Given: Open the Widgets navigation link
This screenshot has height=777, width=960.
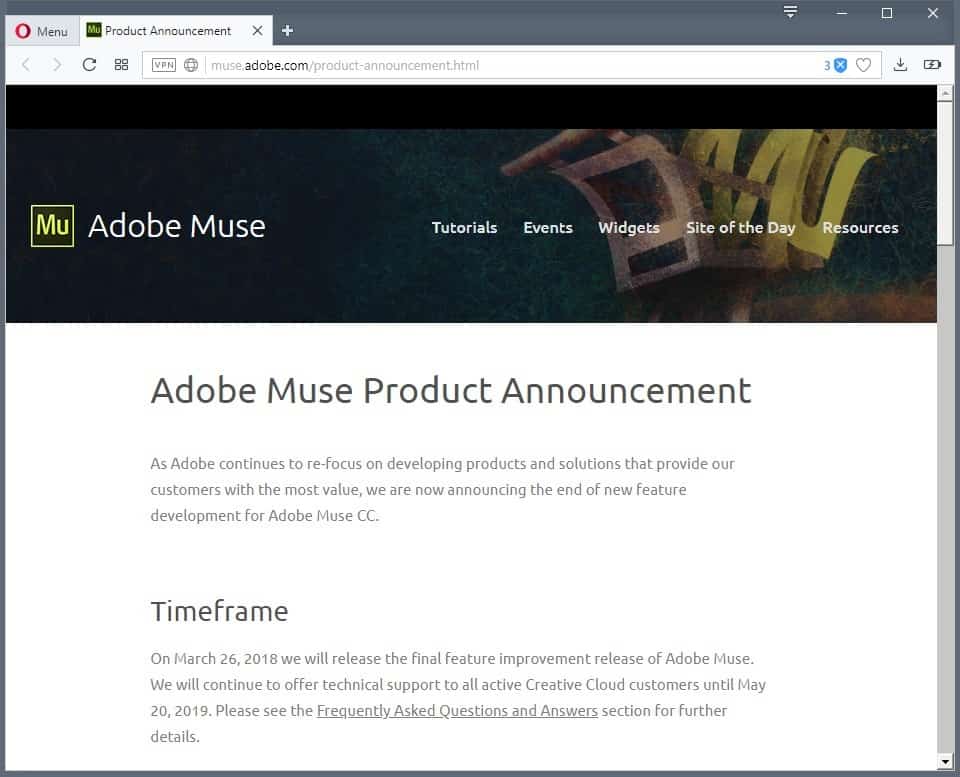Looking at the screenshot, I should point(628,228).
